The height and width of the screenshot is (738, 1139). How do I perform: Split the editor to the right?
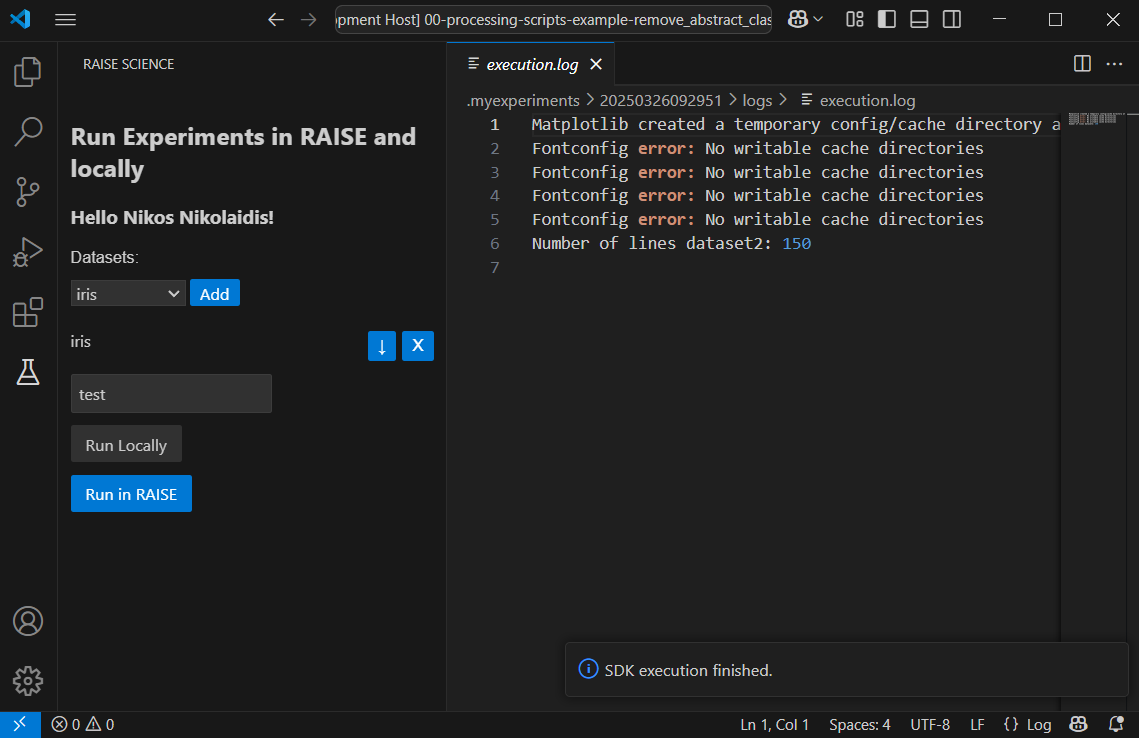tap(1082, 64)
